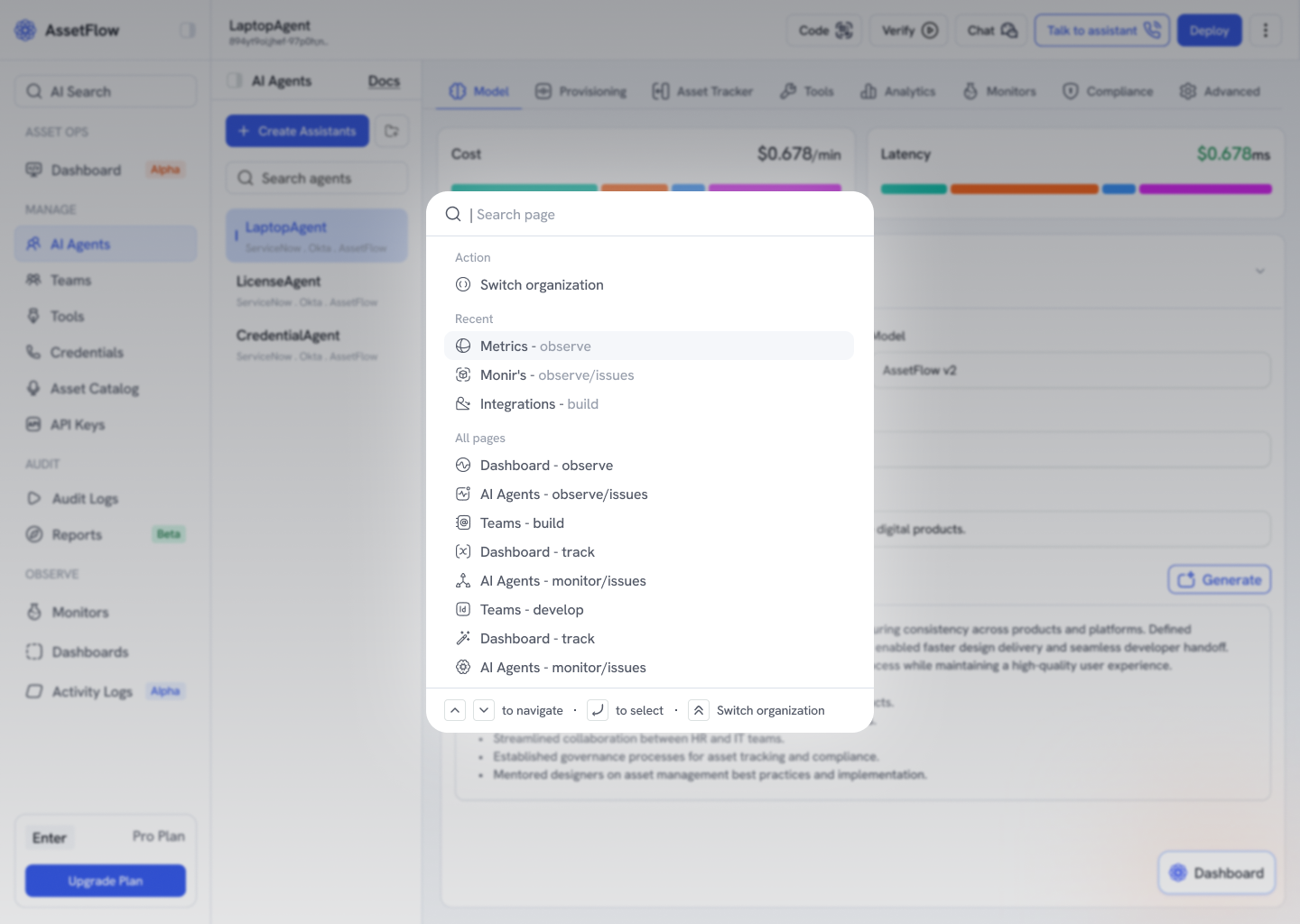
Task: Click the AI Search field in sidebar
Action: click(106, 91)
